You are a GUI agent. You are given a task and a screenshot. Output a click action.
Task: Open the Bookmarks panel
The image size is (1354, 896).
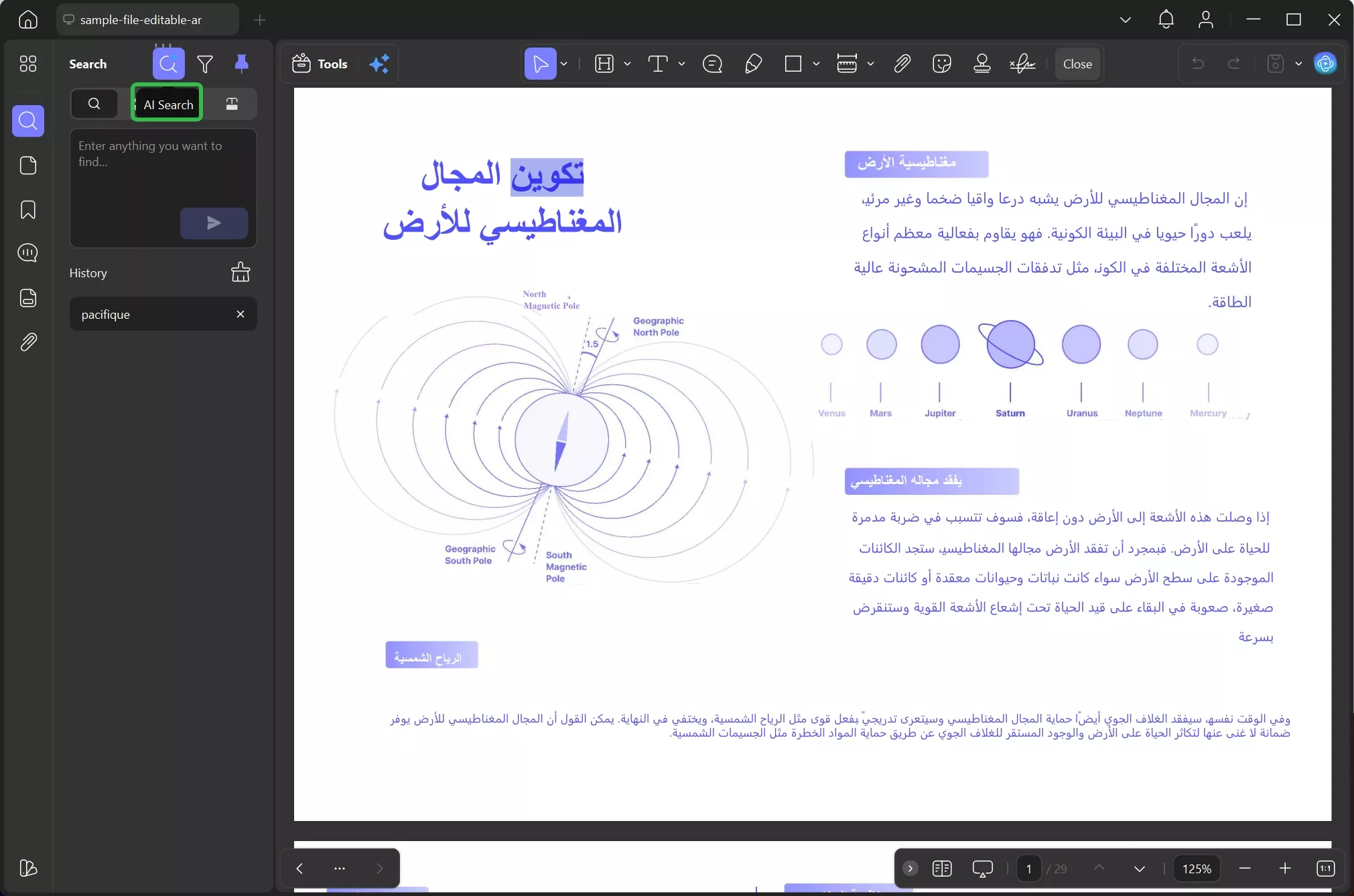[28, 210]
